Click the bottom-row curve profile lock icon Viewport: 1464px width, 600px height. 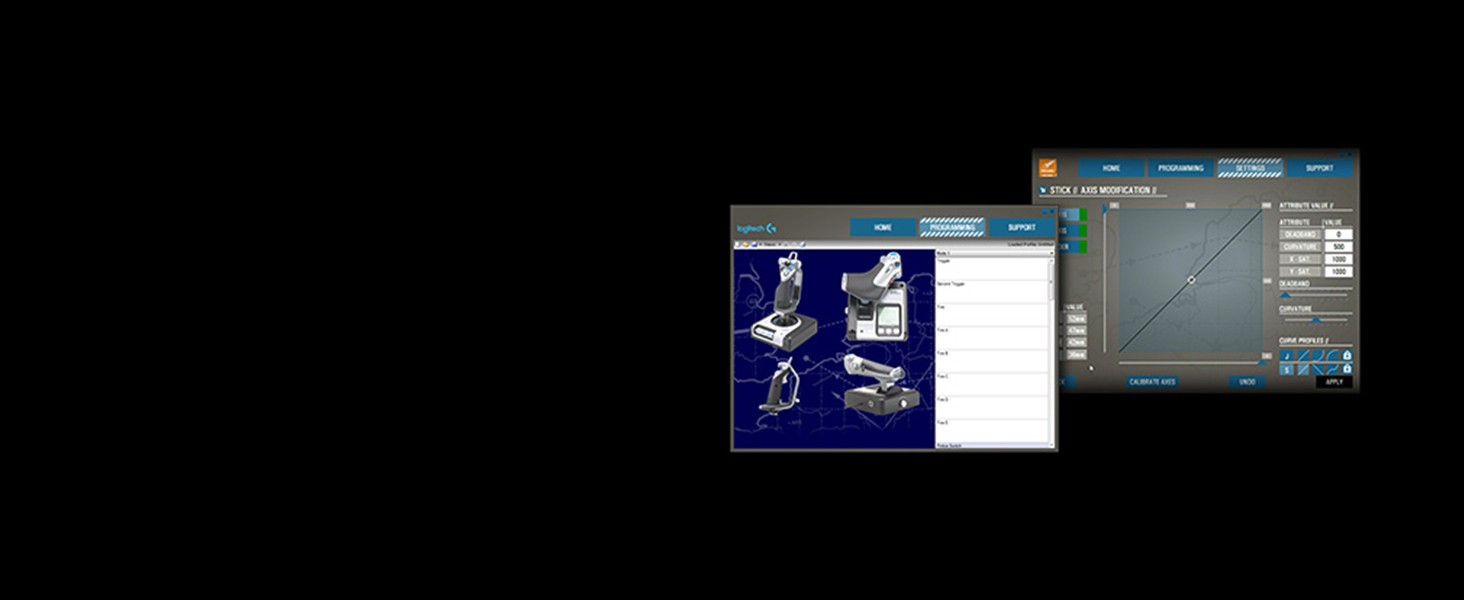(x=1347, y=369)
